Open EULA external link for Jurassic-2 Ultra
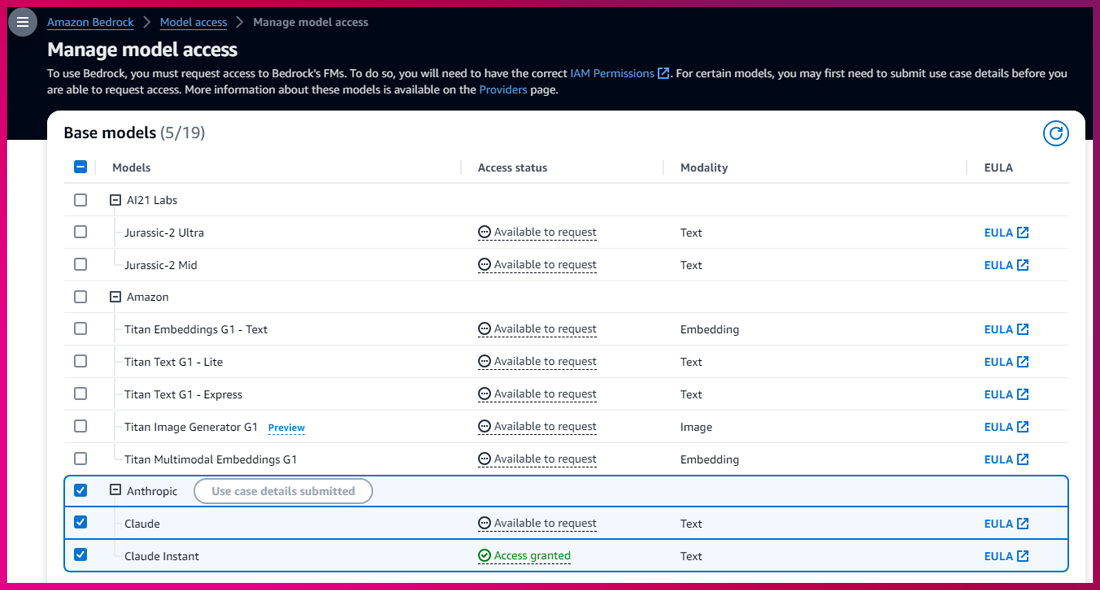This screenshot has height=590, width=1100. [1006, 233]
